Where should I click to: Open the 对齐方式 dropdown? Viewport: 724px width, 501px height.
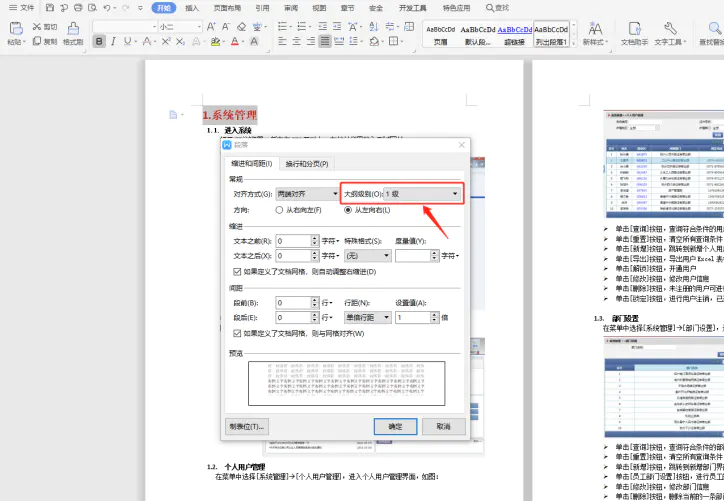307,193
